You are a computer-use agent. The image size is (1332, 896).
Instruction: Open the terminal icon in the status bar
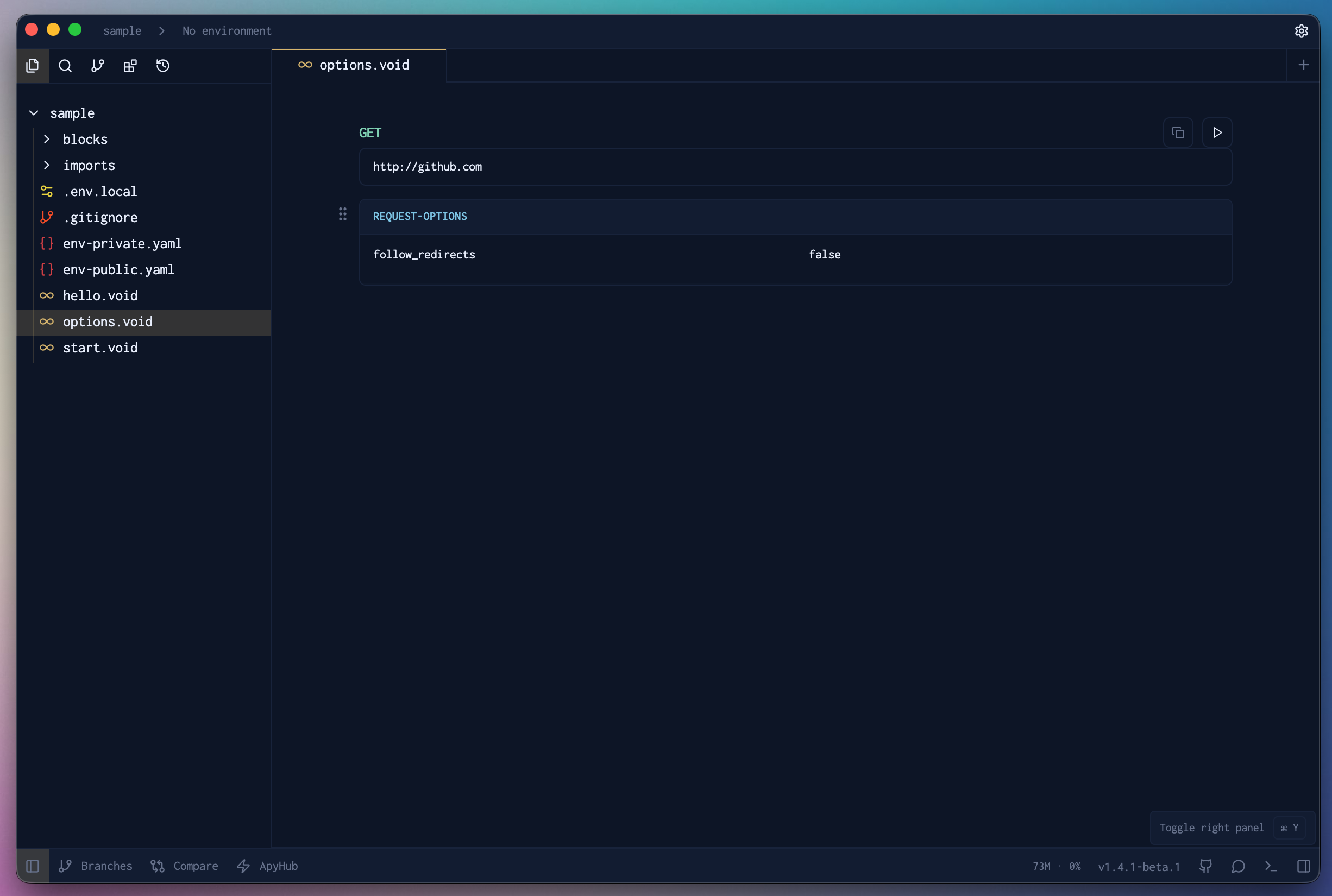[1270, 866]
